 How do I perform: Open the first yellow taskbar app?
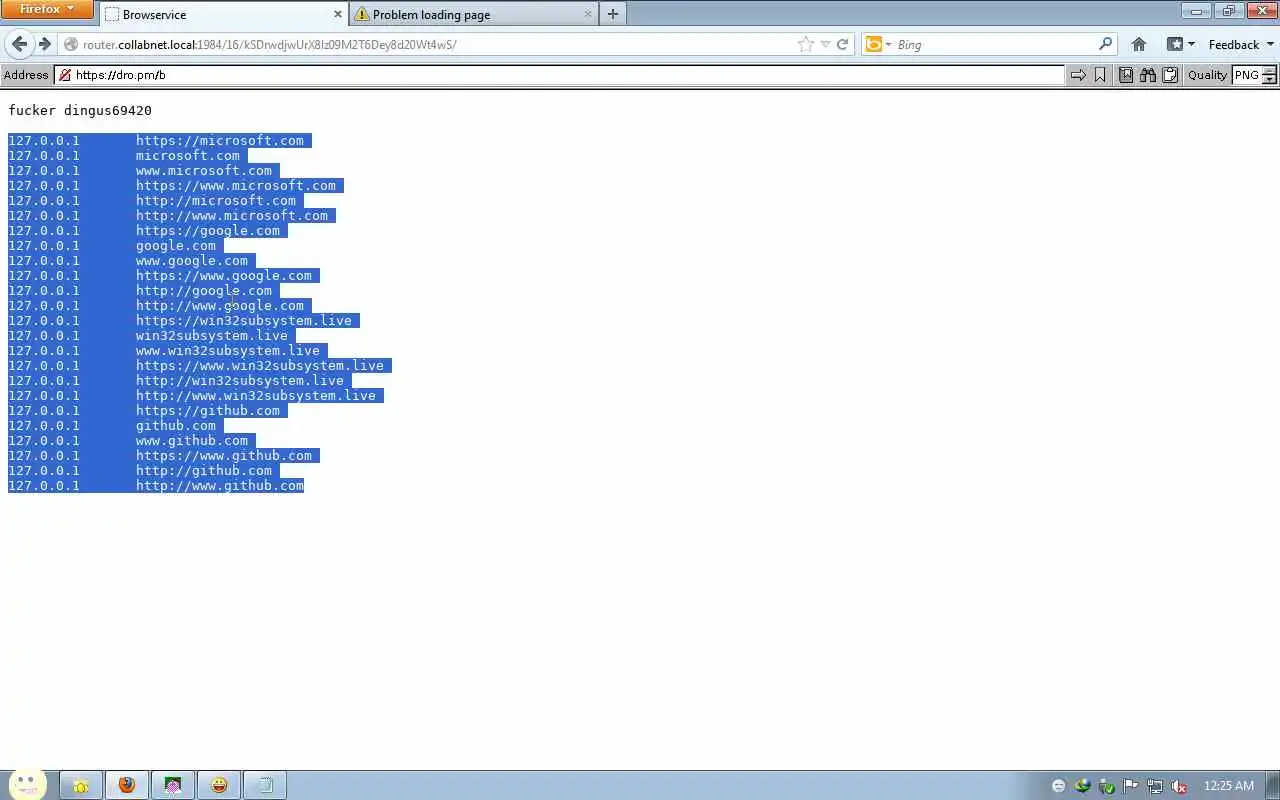pos(81,785)
